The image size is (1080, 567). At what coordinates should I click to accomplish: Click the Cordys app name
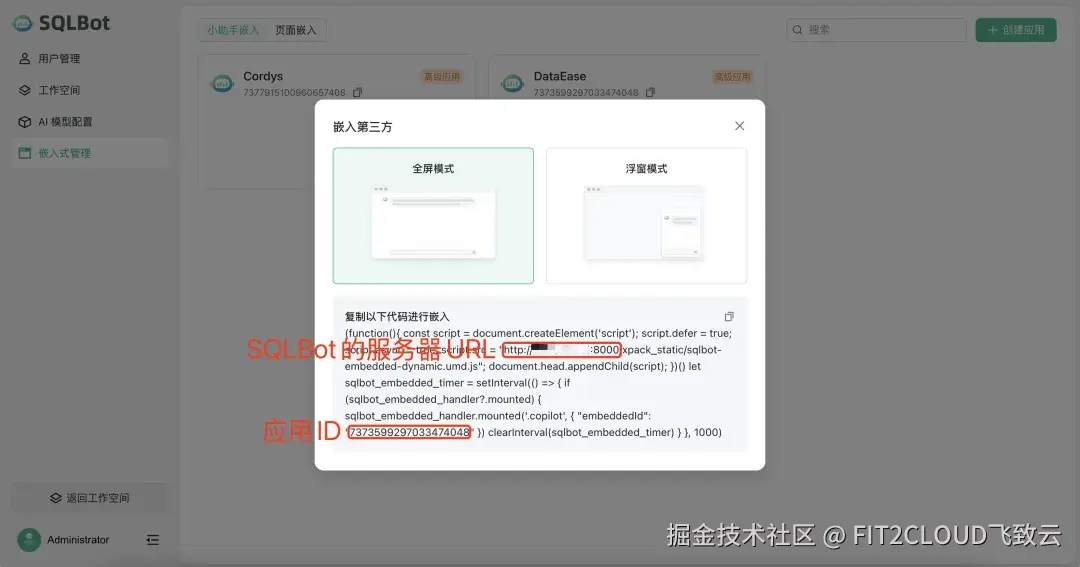click(263, 76)
